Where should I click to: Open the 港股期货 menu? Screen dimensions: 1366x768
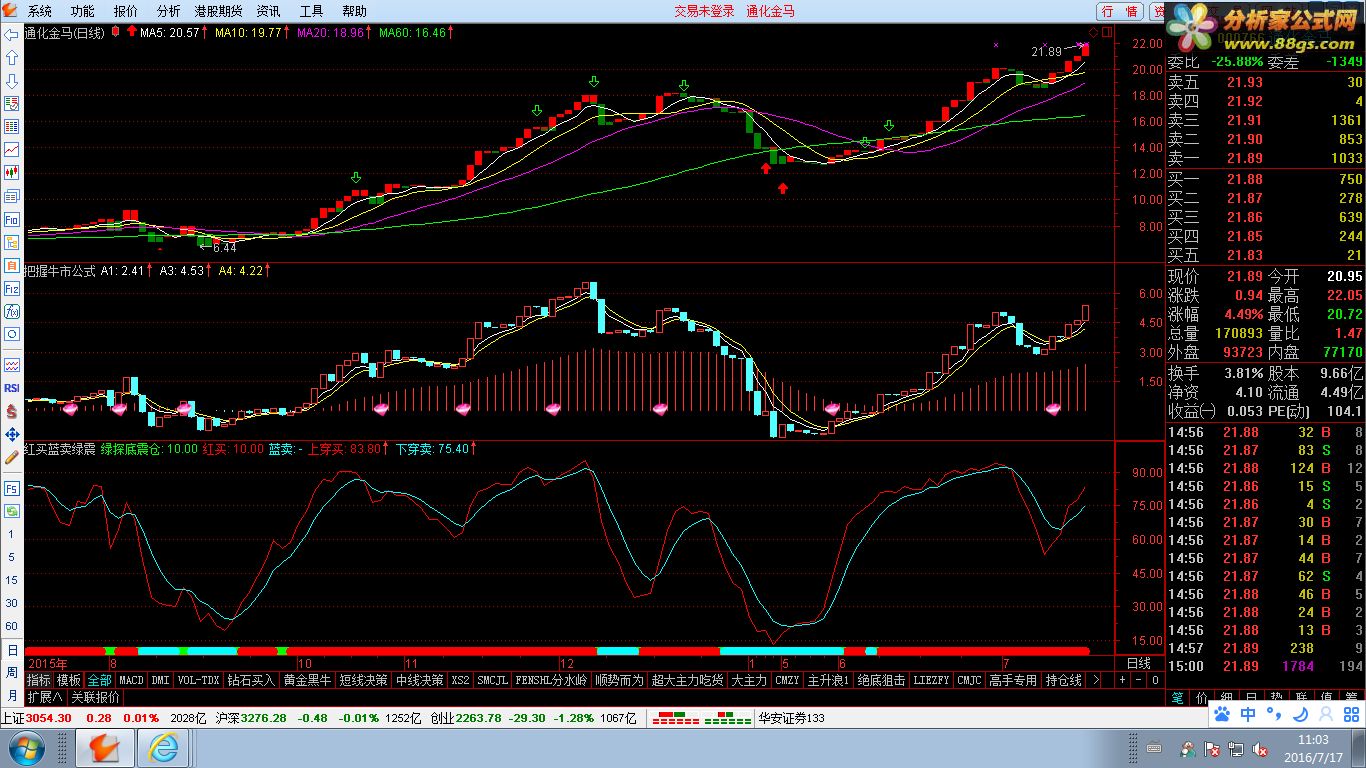pos(219,11)
